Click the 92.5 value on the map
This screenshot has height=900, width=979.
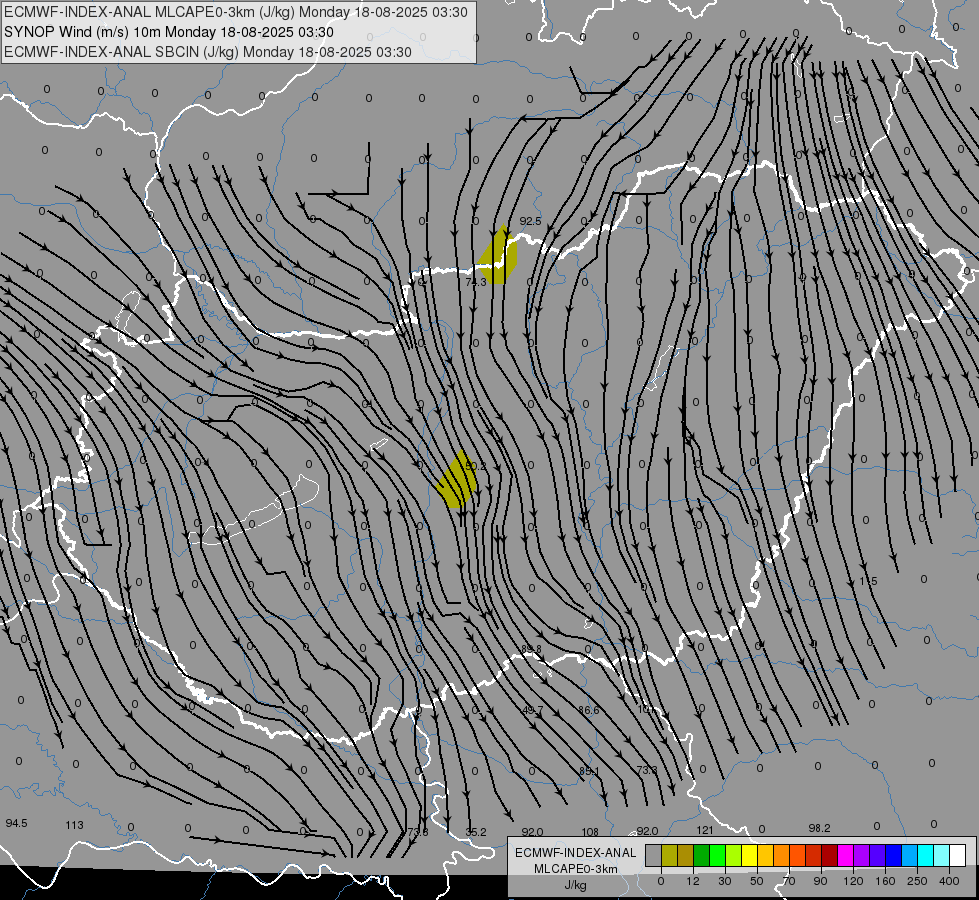pyautogui.click(x=530, y=221)
